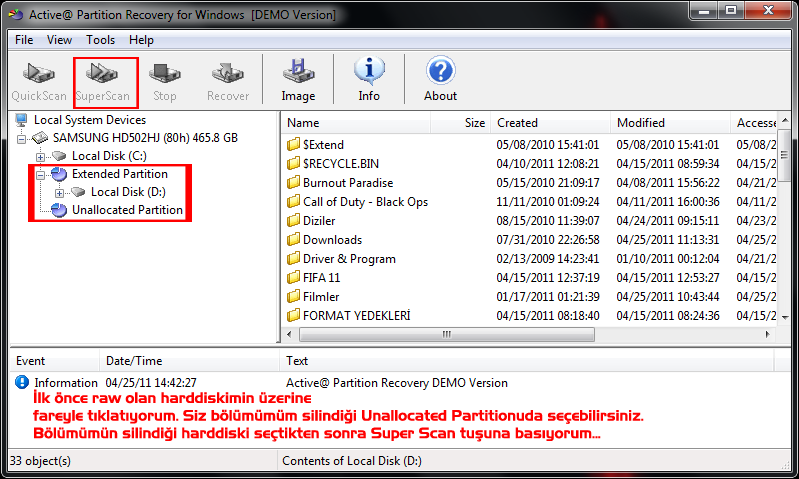The image size is (799, 479).
Task: Sort file list by Size column
Action: (x=461, y=123)
